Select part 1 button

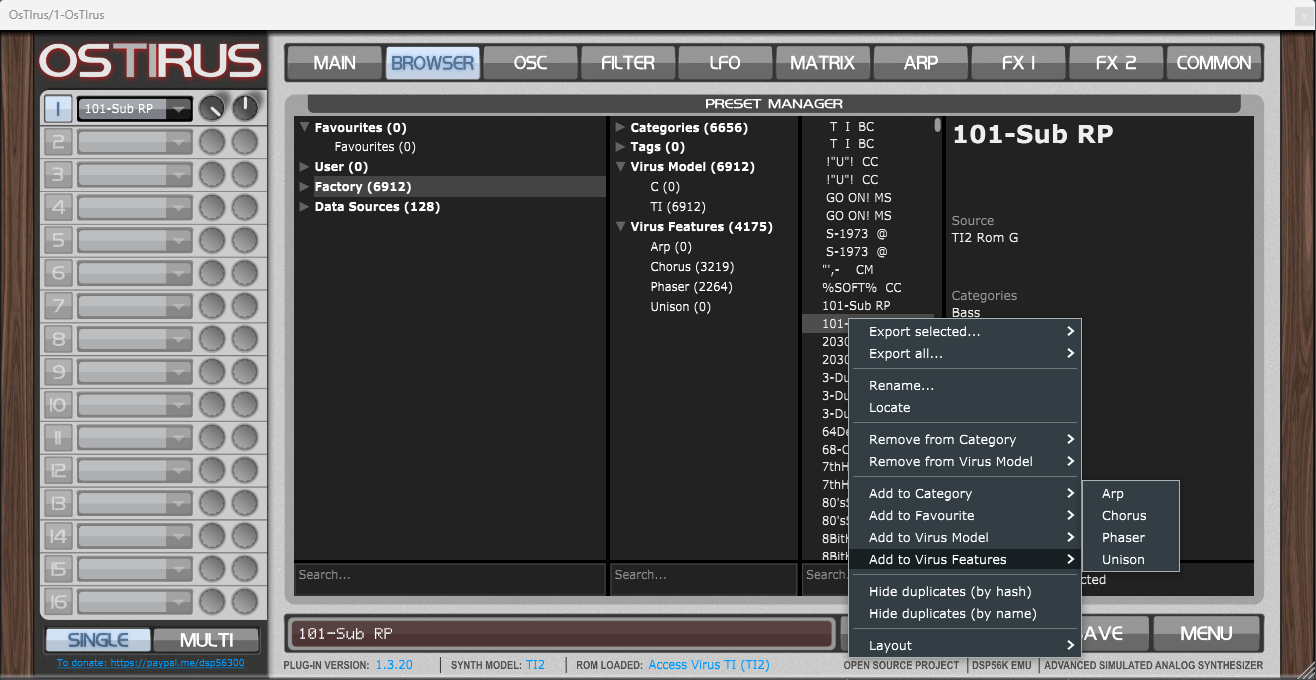(x=58, y=109)
